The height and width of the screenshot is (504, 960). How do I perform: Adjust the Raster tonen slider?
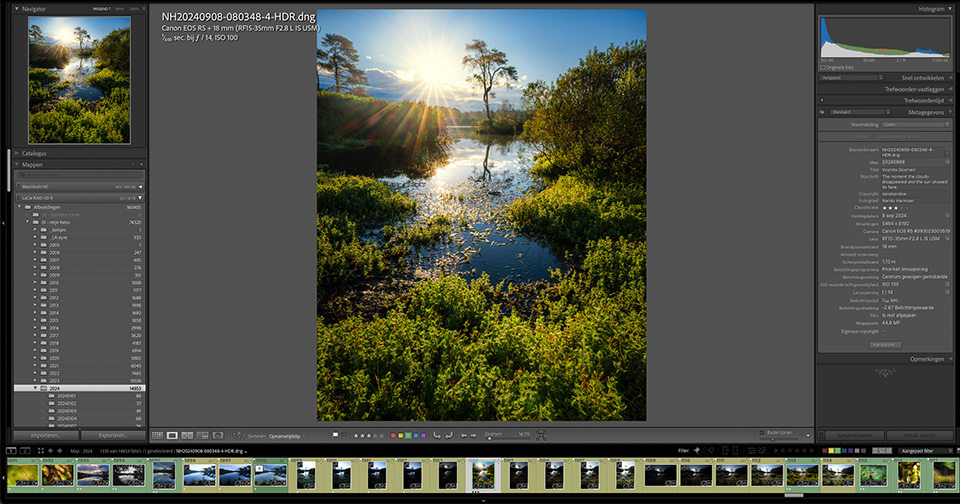pos(773,439)
